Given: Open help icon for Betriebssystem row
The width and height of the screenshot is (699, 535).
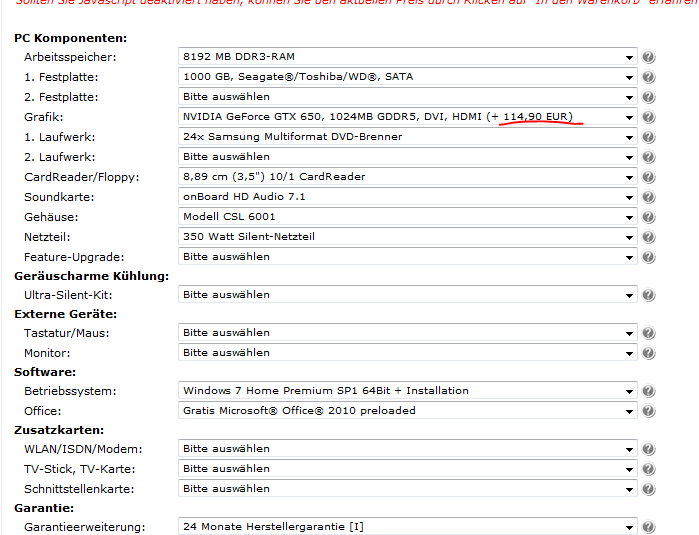Looking at the screenshot, I should [649, 391].
